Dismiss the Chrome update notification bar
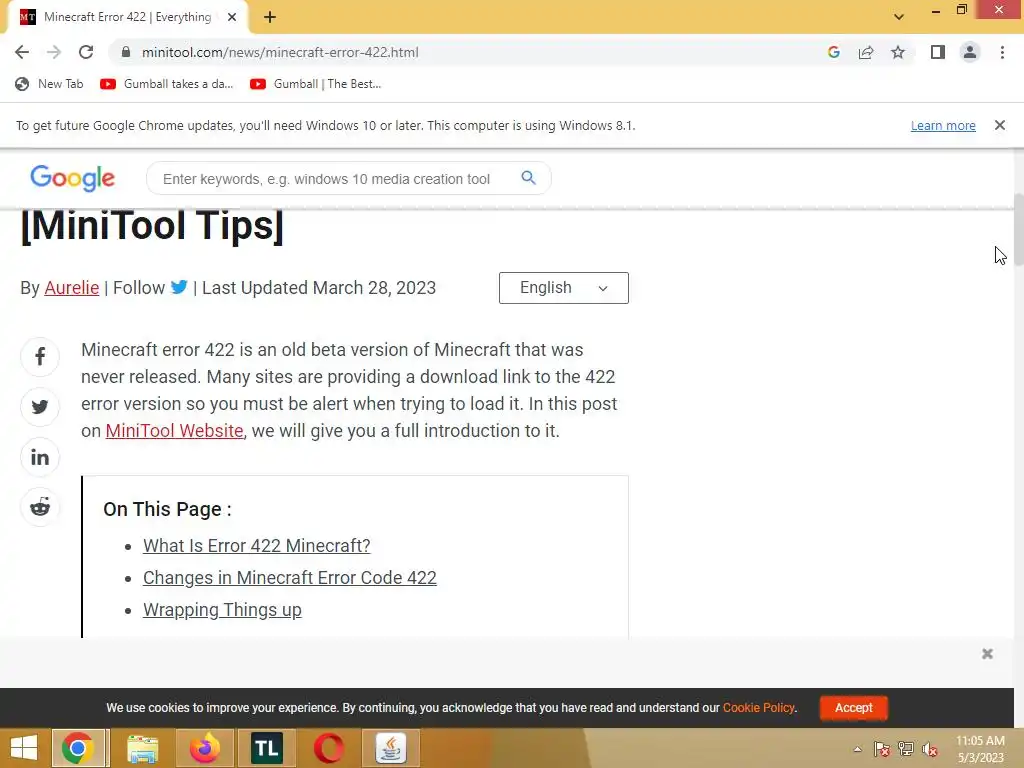Image resolution: width=1024 pixels, height=768 pixels. click(x=1000, y=125)
